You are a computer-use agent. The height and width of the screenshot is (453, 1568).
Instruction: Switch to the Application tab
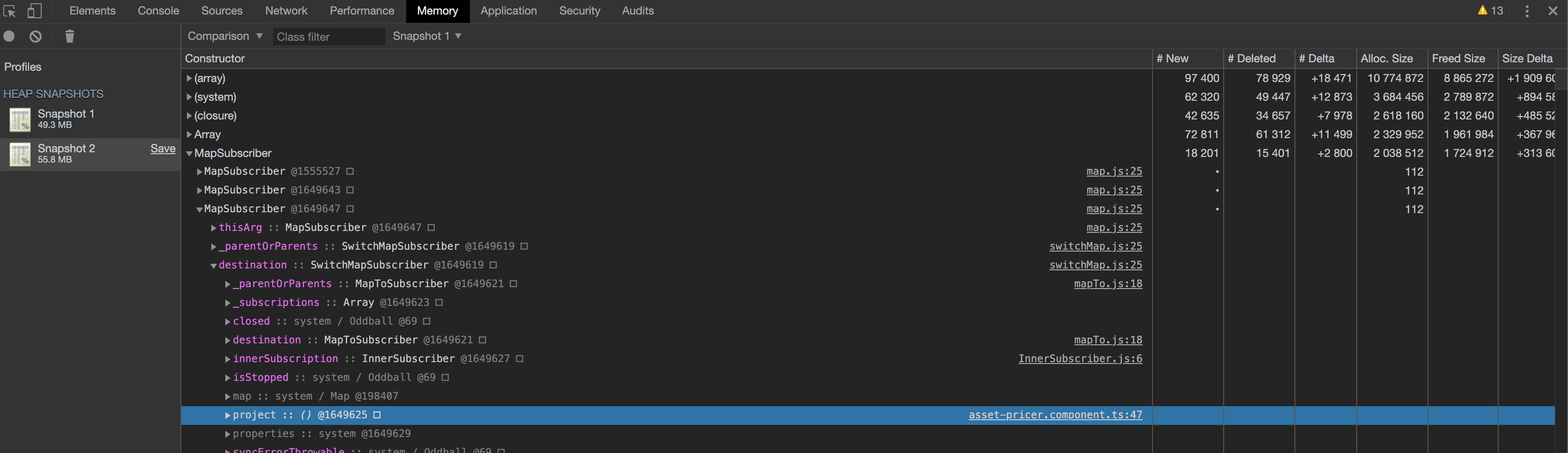click(509, 10)
